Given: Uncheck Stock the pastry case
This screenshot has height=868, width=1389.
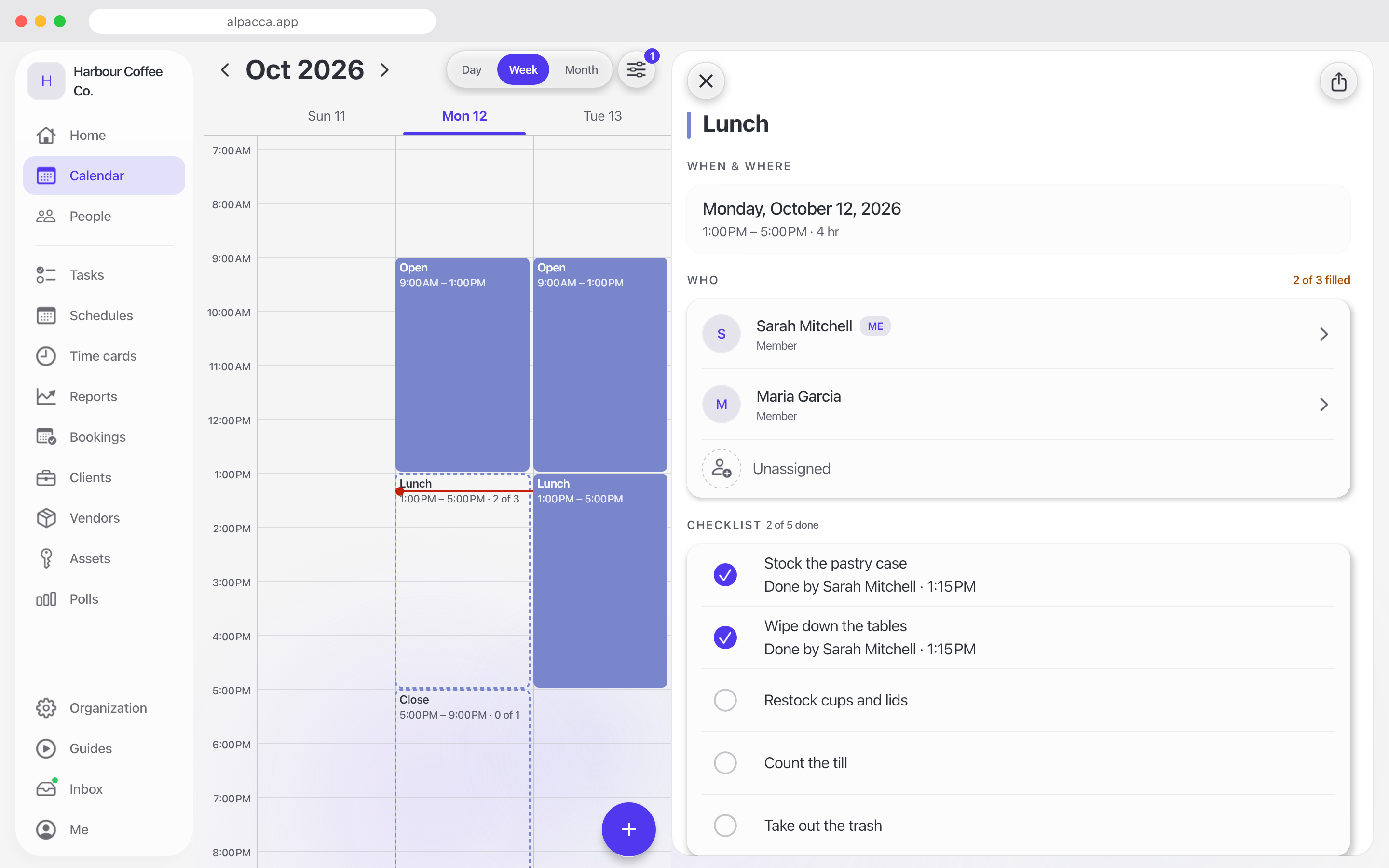Looking at the screenshot, I should click(725, 575).
